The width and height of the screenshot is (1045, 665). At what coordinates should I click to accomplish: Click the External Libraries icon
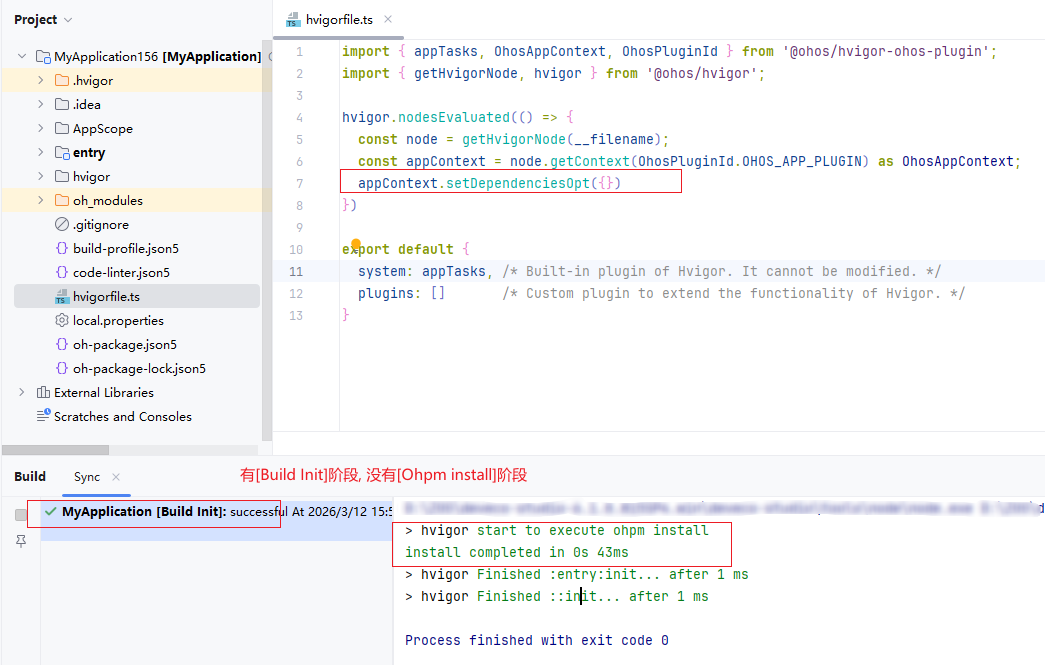[x=43, y=393]
